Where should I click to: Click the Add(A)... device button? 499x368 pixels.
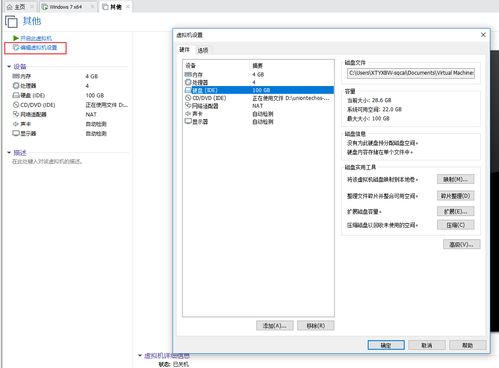(x=275, y=326)
